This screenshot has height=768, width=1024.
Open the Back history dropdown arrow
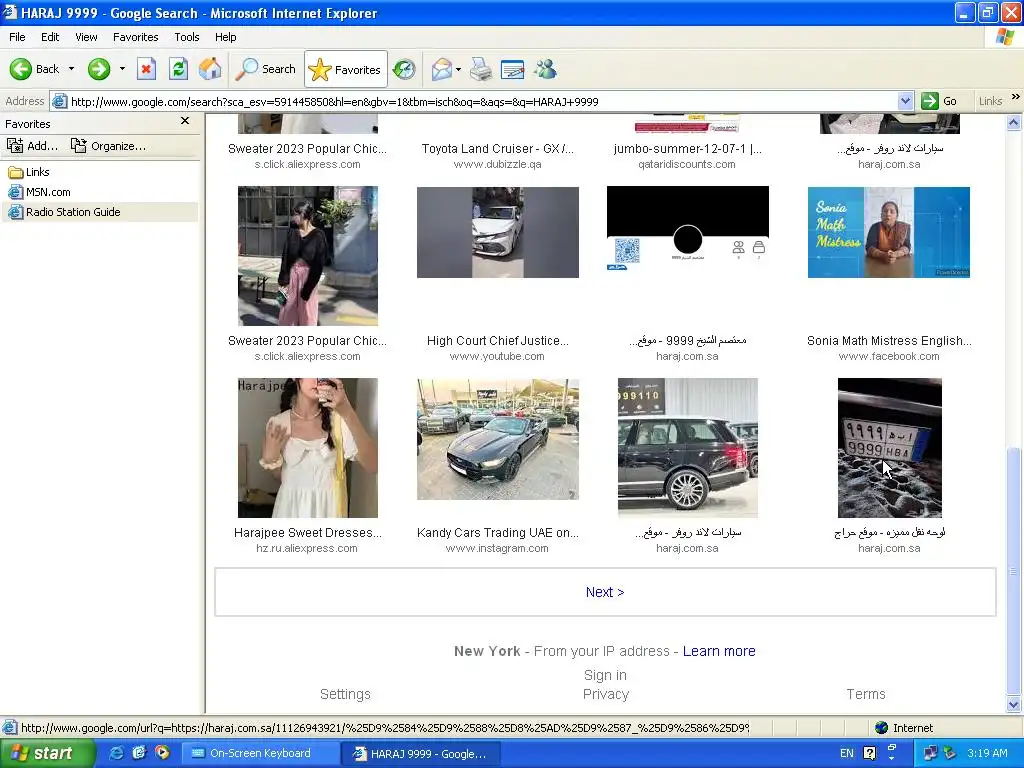71,69
